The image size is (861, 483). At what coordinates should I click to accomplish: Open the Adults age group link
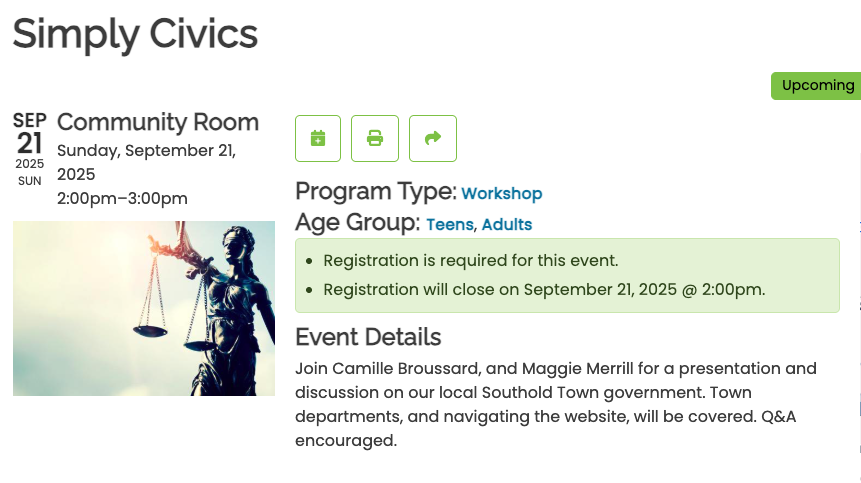(x=507, y=224)
